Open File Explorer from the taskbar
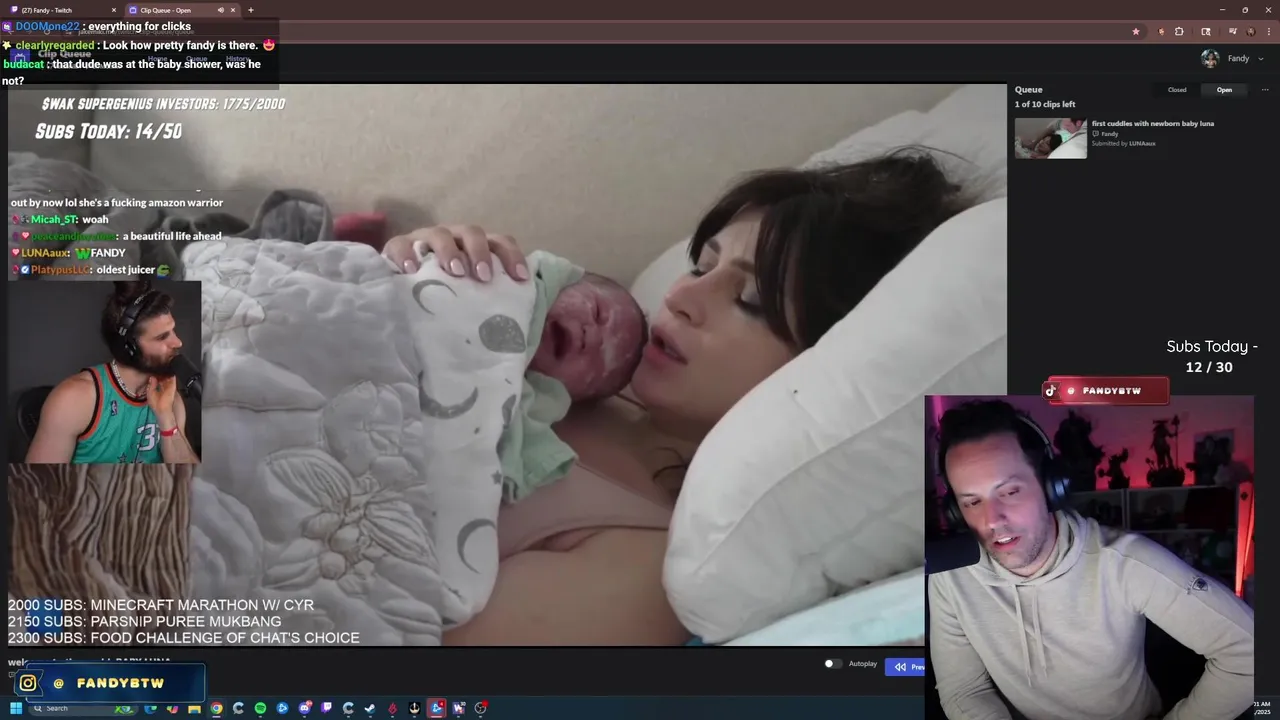 tap(194, 708)
